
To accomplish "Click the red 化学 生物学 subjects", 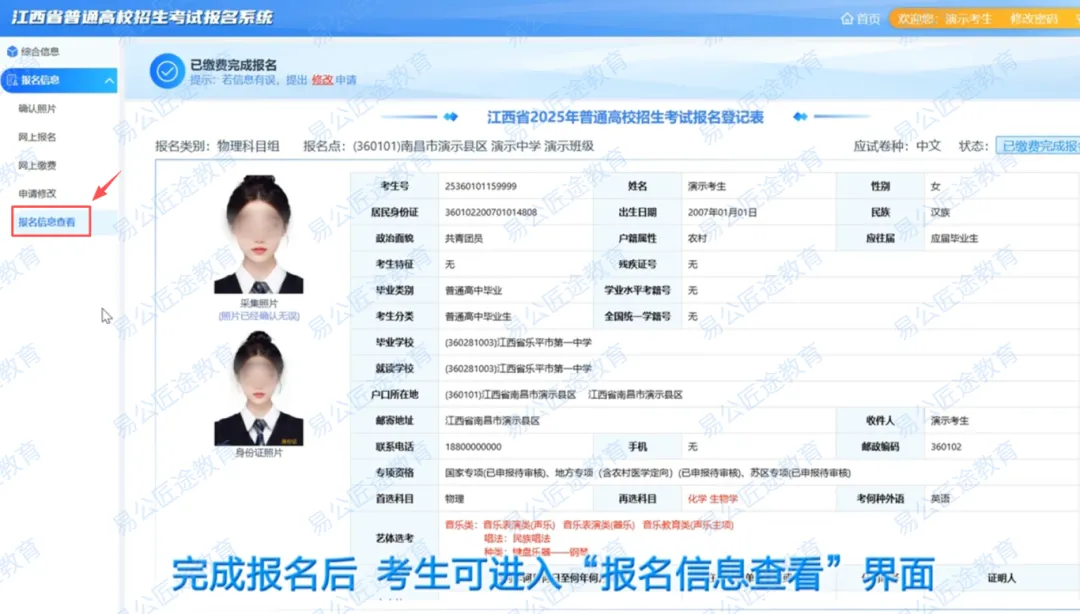I will coord(712,499).
